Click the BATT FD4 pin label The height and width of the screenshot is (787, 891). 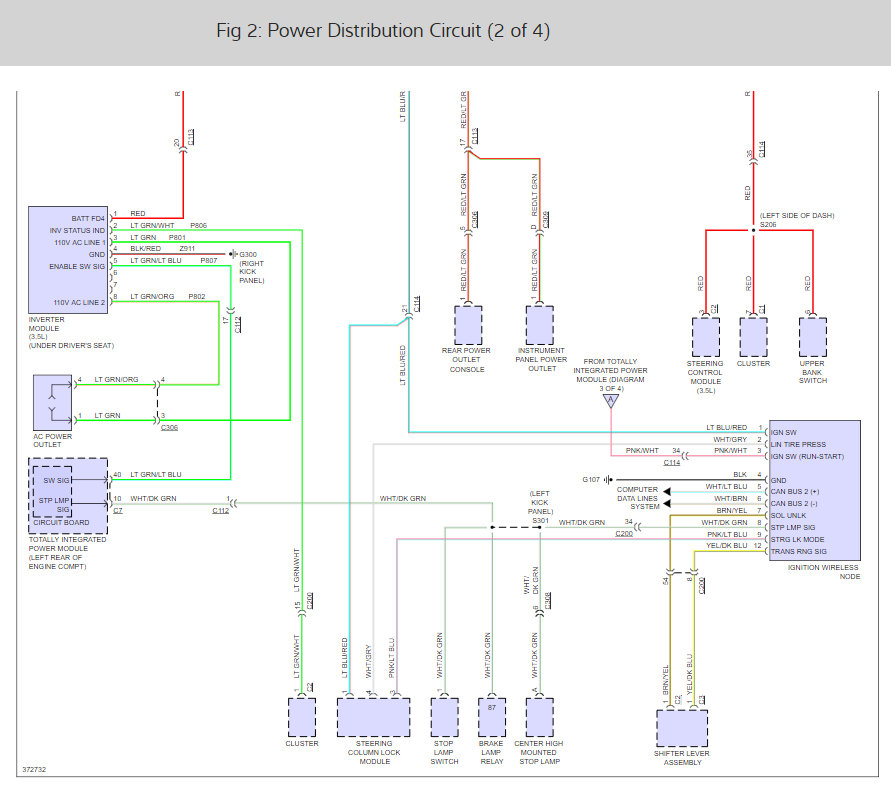pyautogui.click(x=88, y=218)
